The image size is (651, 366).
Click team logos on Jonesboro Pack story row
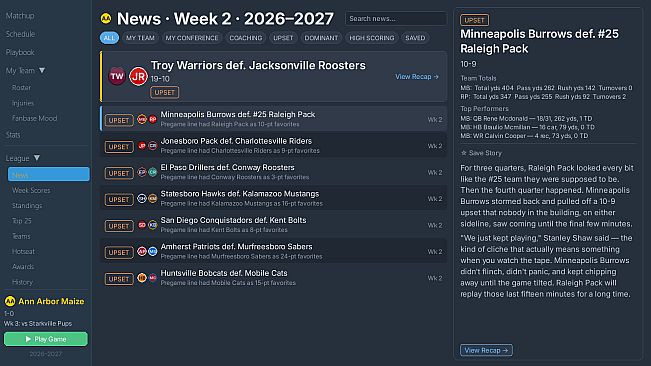pos(147,146)
